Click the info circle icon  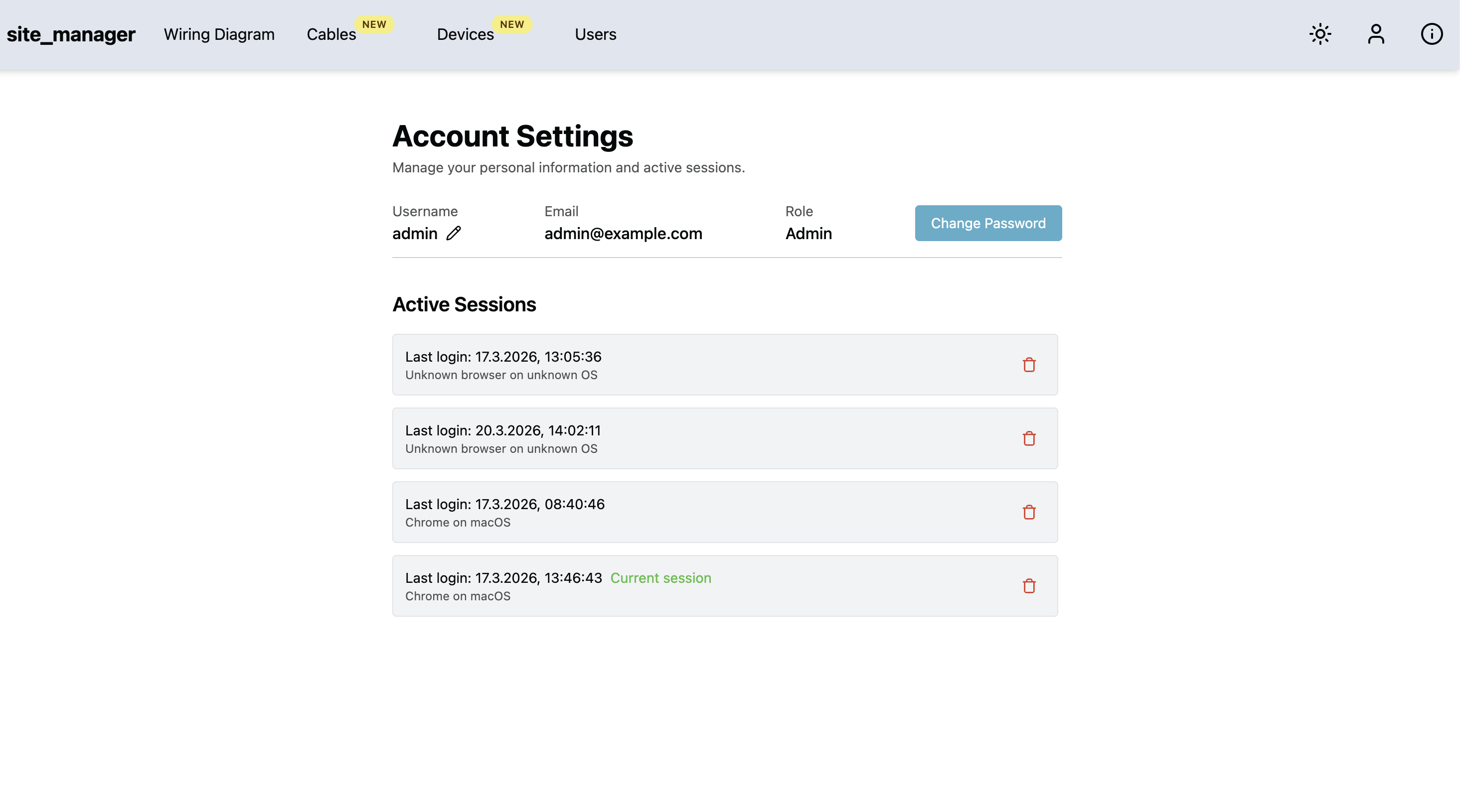[x=1431, y=34]
